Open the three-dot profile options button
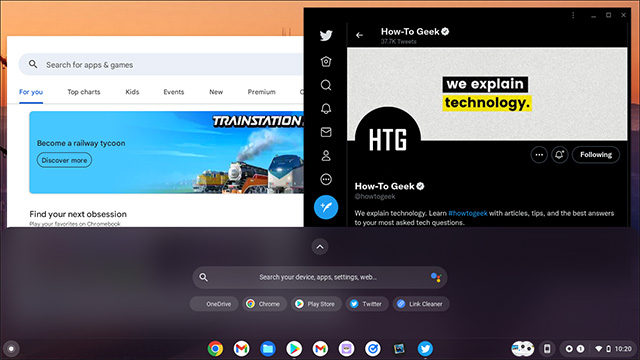The width and height of the screenshot is (640, 360). click(x=539, y=155)
